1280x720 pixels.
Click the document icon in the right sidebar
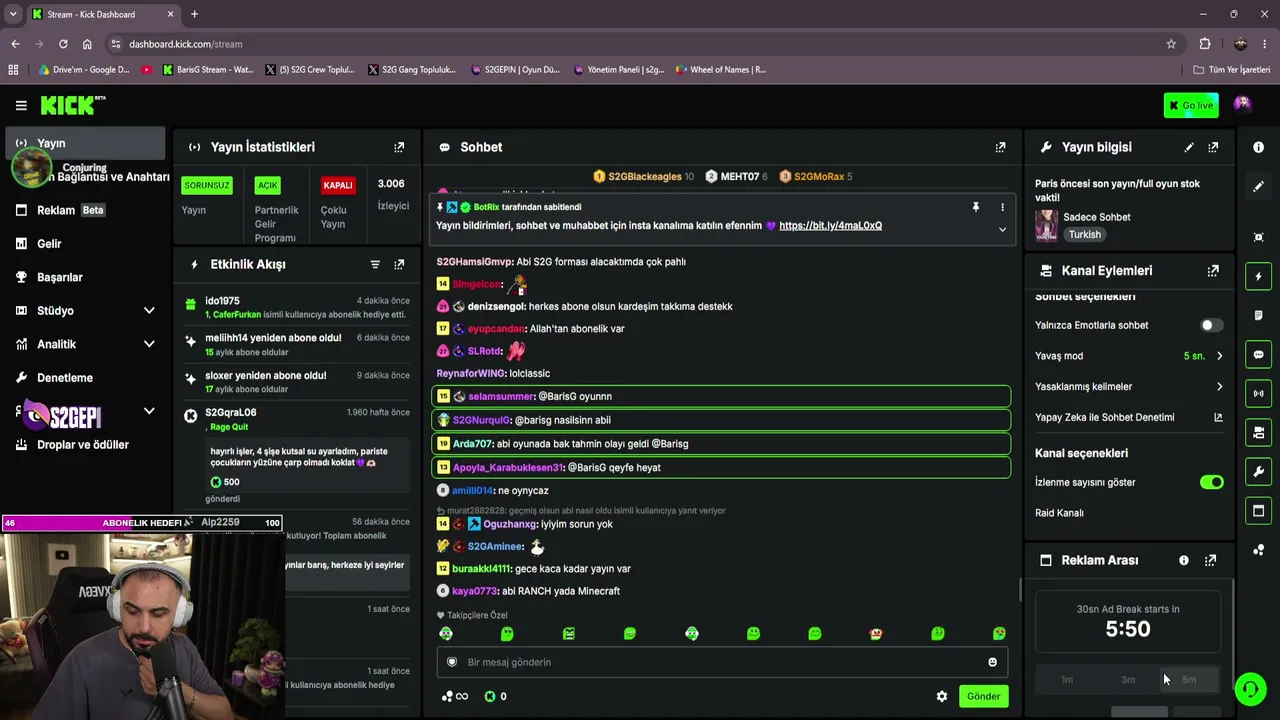coord(1258,316)
